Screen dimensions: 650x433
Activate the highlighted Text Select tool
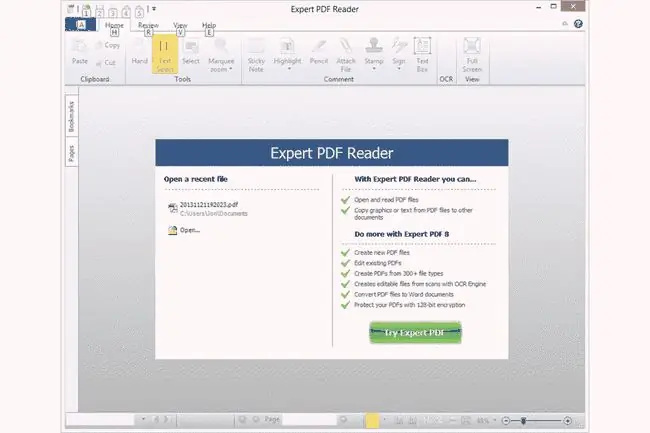pyautogui.click(x=165, y=55)
